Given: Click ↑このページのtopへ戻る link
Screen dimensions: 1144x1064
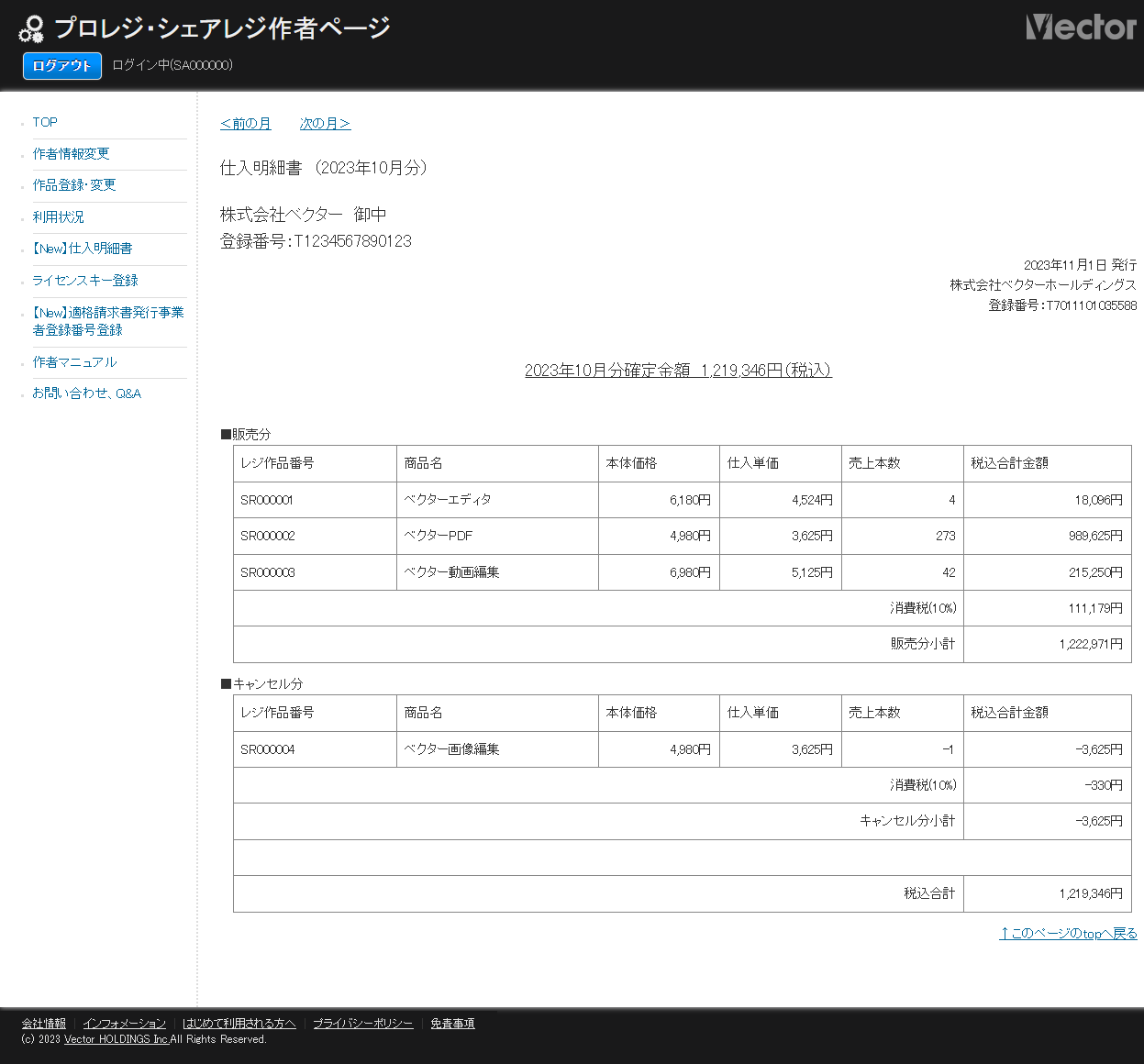Looking at the screenshot, I should point(1069,933).
